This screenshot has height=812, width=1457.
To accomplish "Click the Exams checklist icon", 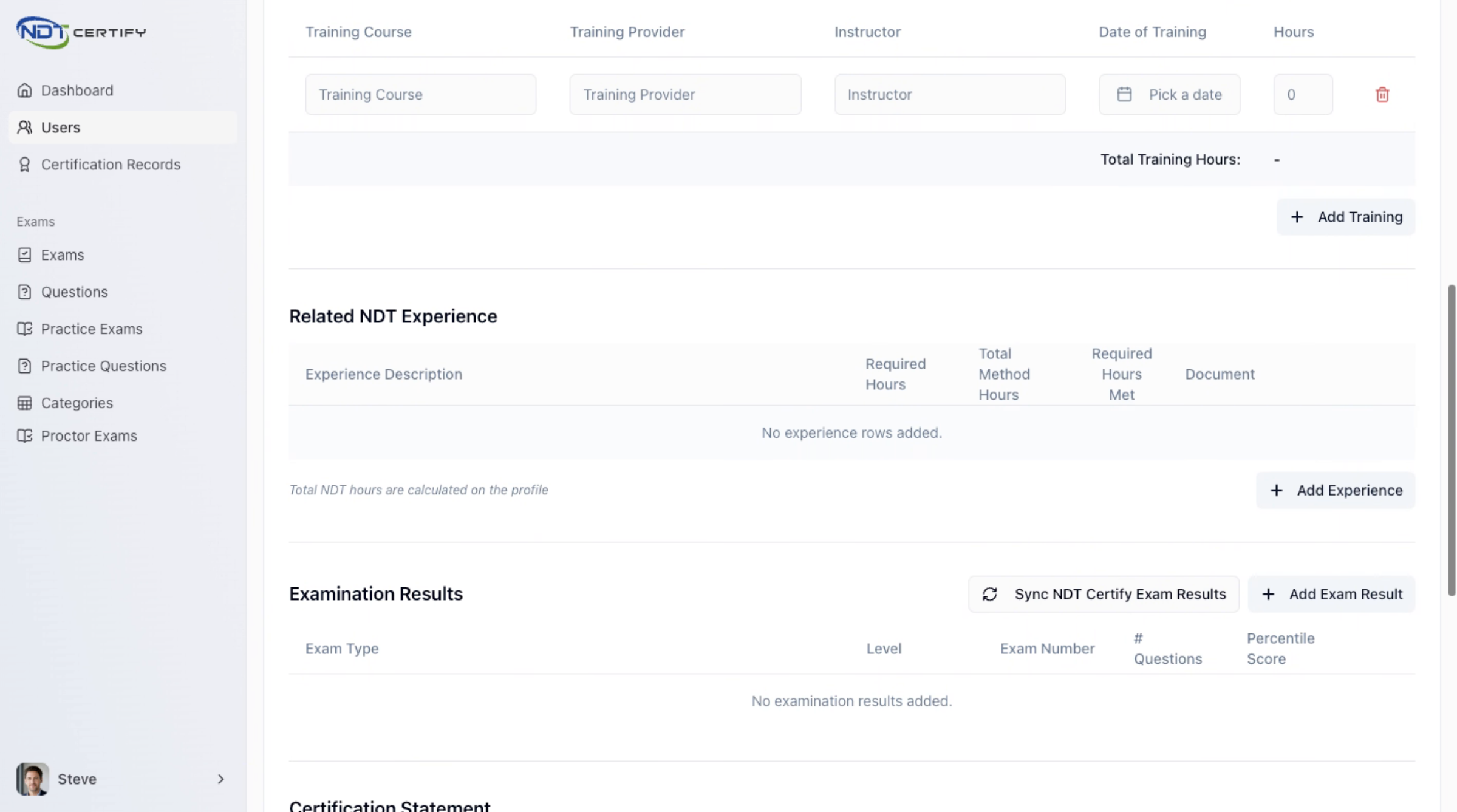I will pyautogui.click(x=24, y=255).
